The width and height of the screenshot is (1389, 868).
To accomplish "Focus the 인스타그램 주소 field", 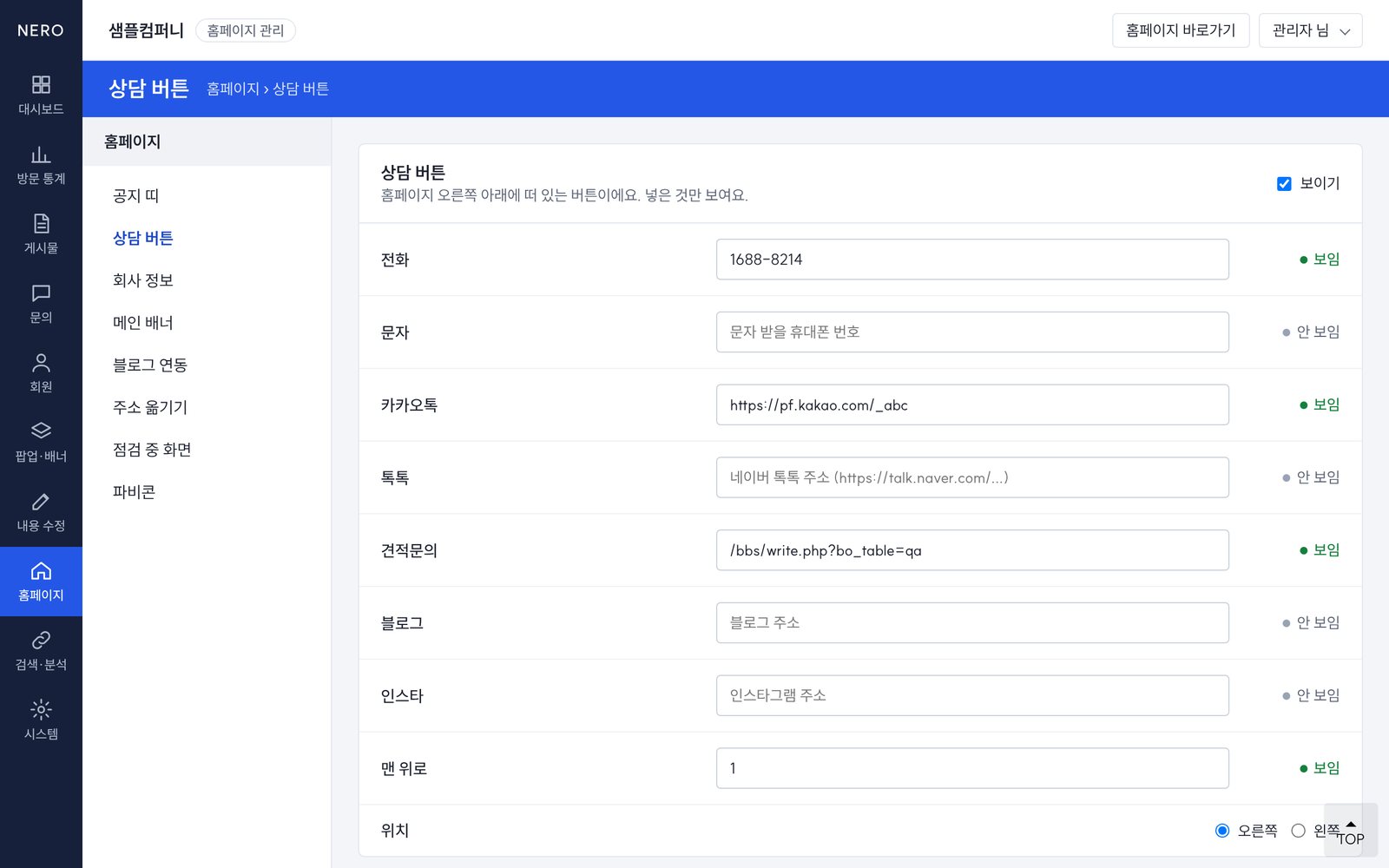I will [972, 695].
